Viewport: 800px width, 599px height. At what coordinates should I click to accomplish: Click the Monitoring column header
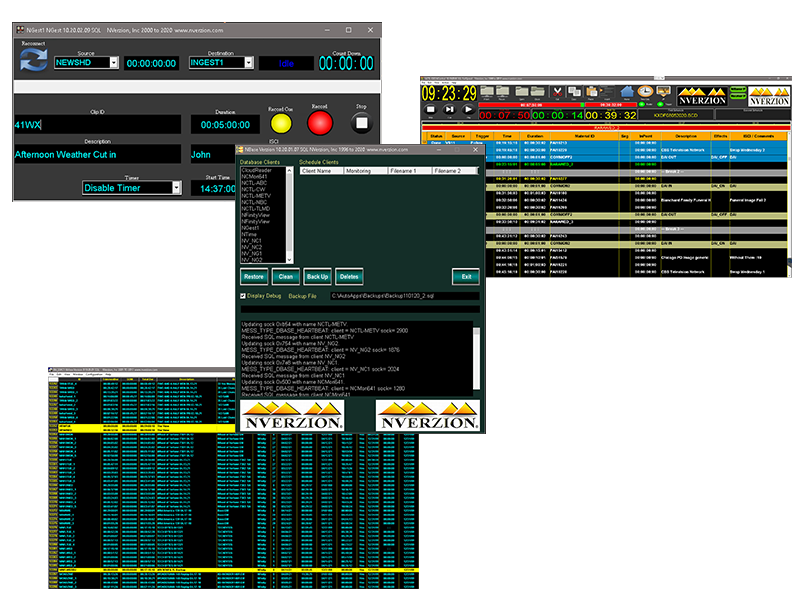366,171
